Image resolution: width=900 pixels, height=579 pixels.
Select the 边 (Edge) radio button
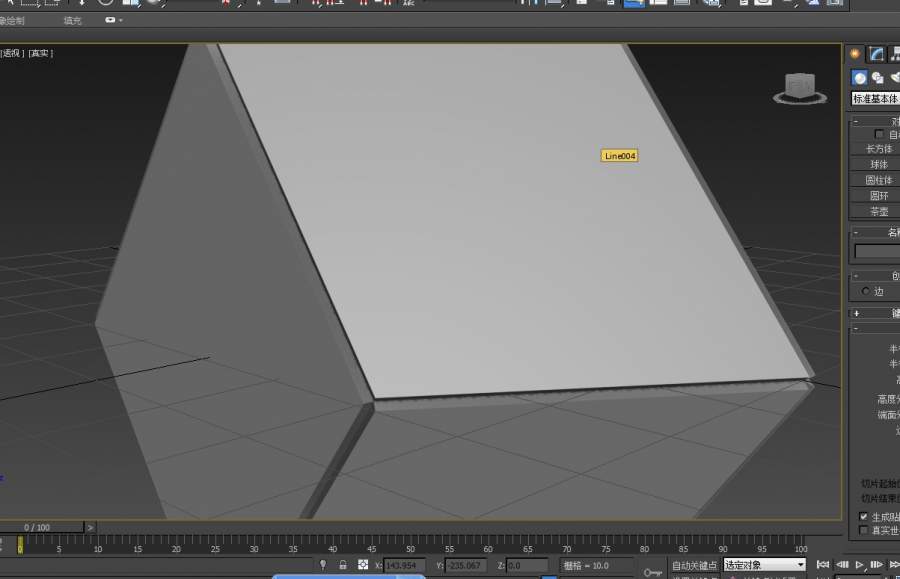click(x=866, y=291)
